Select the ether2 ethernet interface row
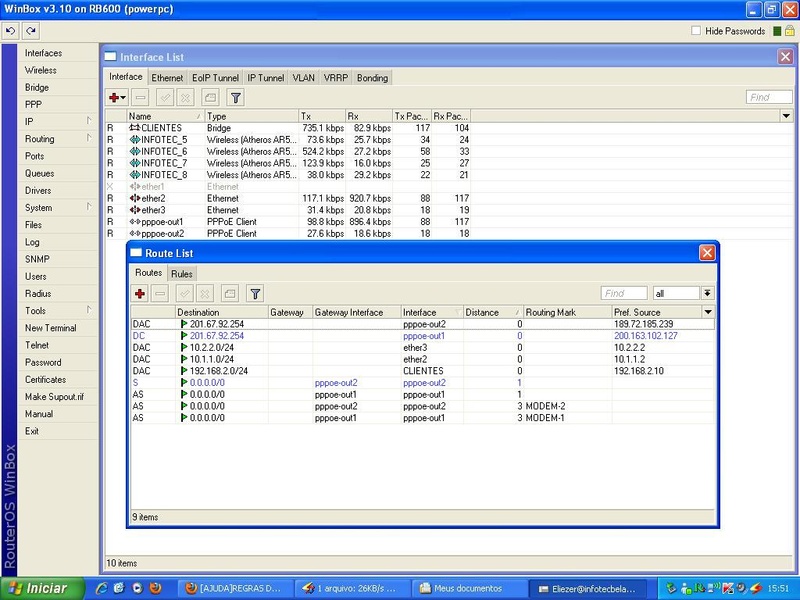The image size is (800, 600). coord(288,198)
